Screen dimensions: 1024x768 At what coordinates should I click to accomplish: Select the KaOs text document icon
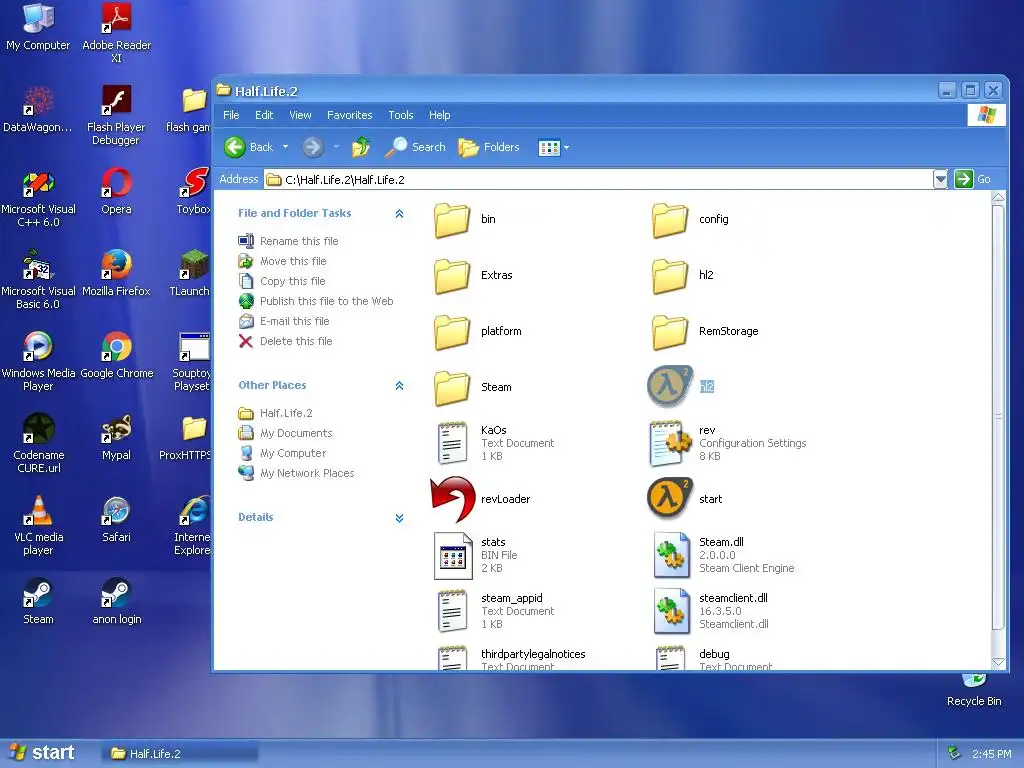tap(453, 443)
